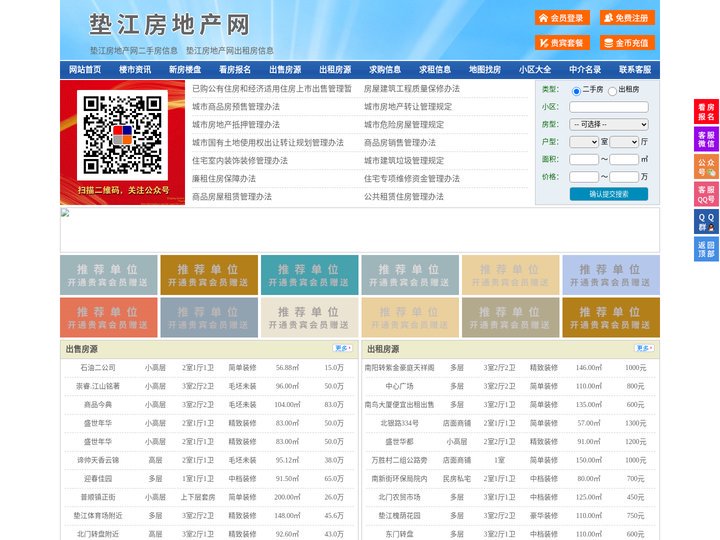Click the salmon-red 推荐单位 tile
This screenshot has width=720, height=540.
click(x=109, y=317)
